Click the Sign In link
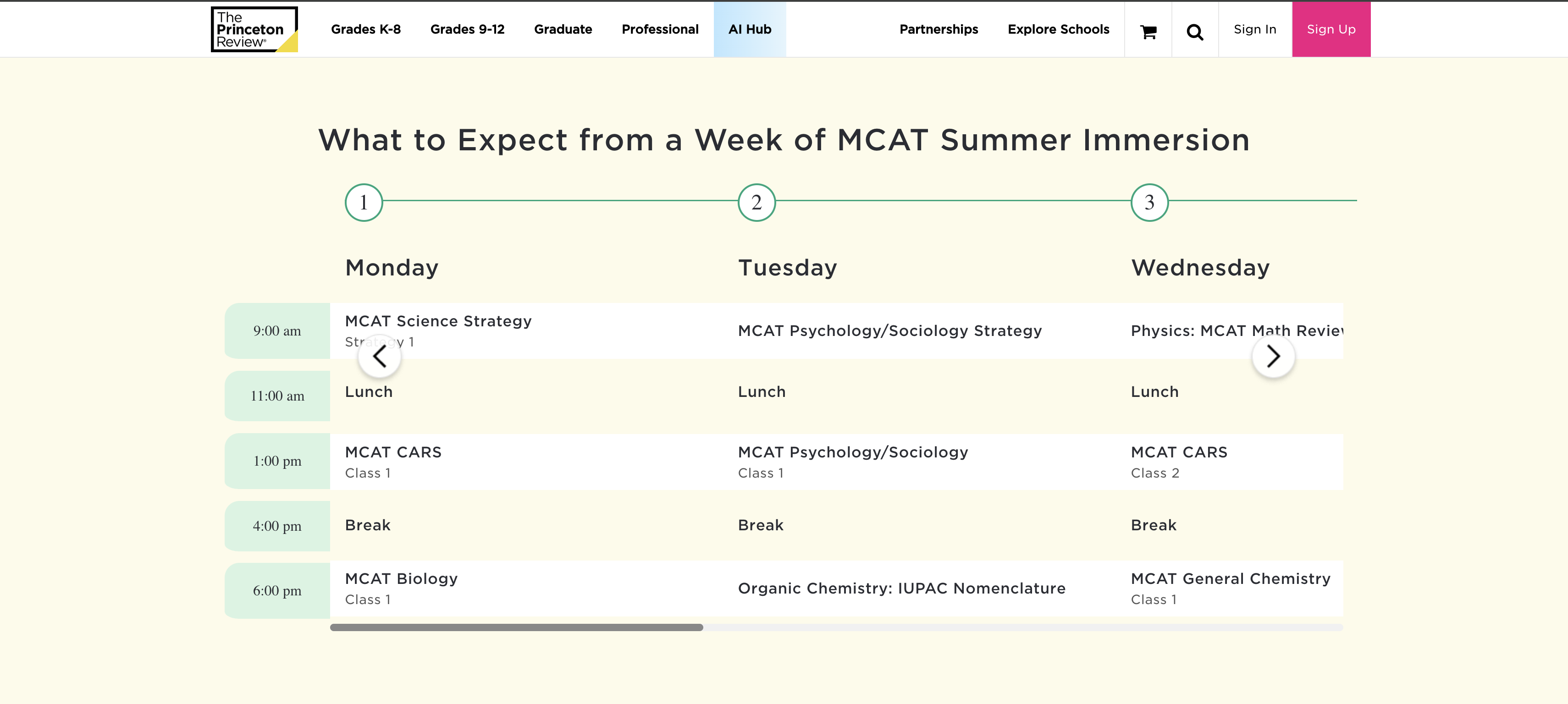This screenshot has width=1568, height=704. [1254, 29]
